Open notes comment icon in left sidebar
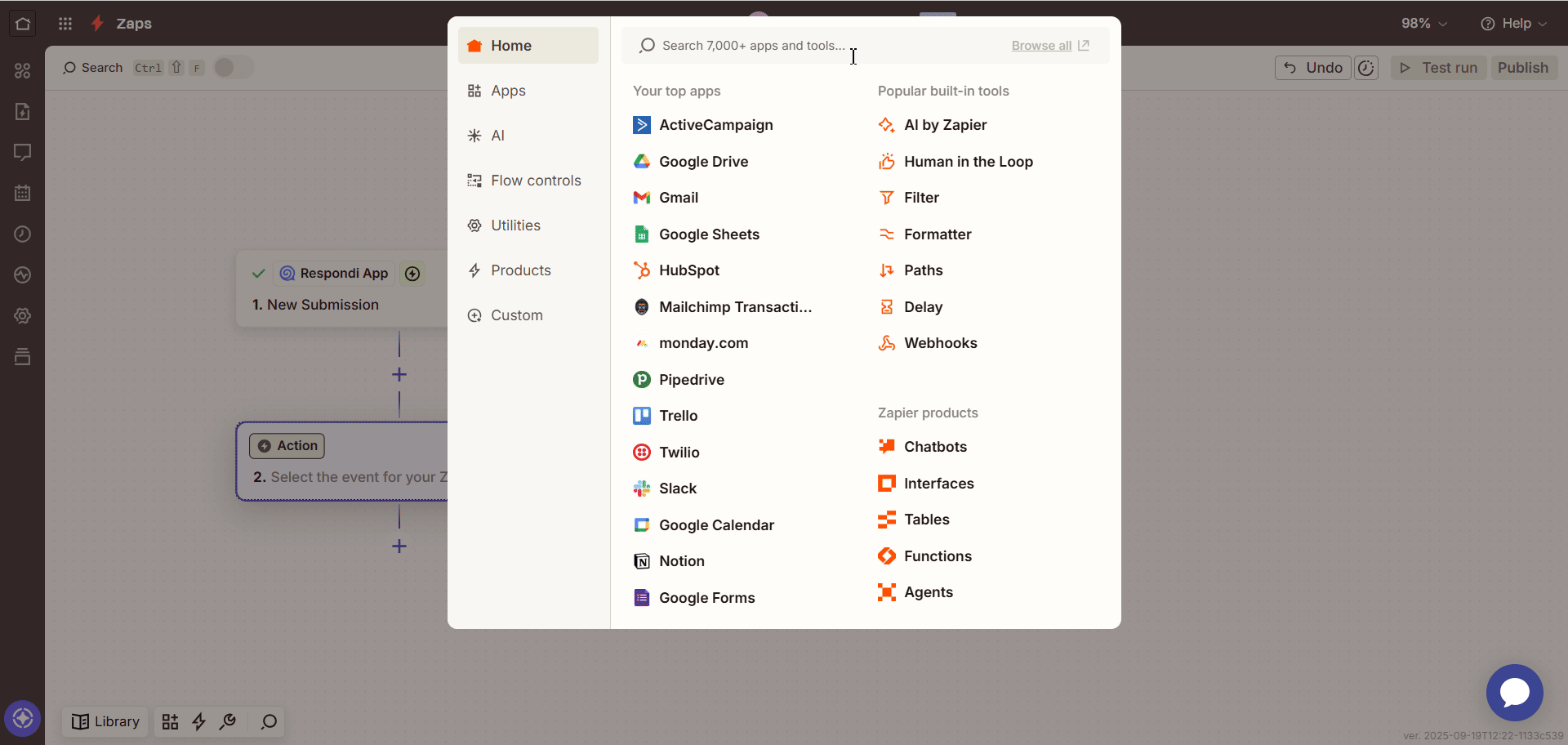 (x=23, y=153)
